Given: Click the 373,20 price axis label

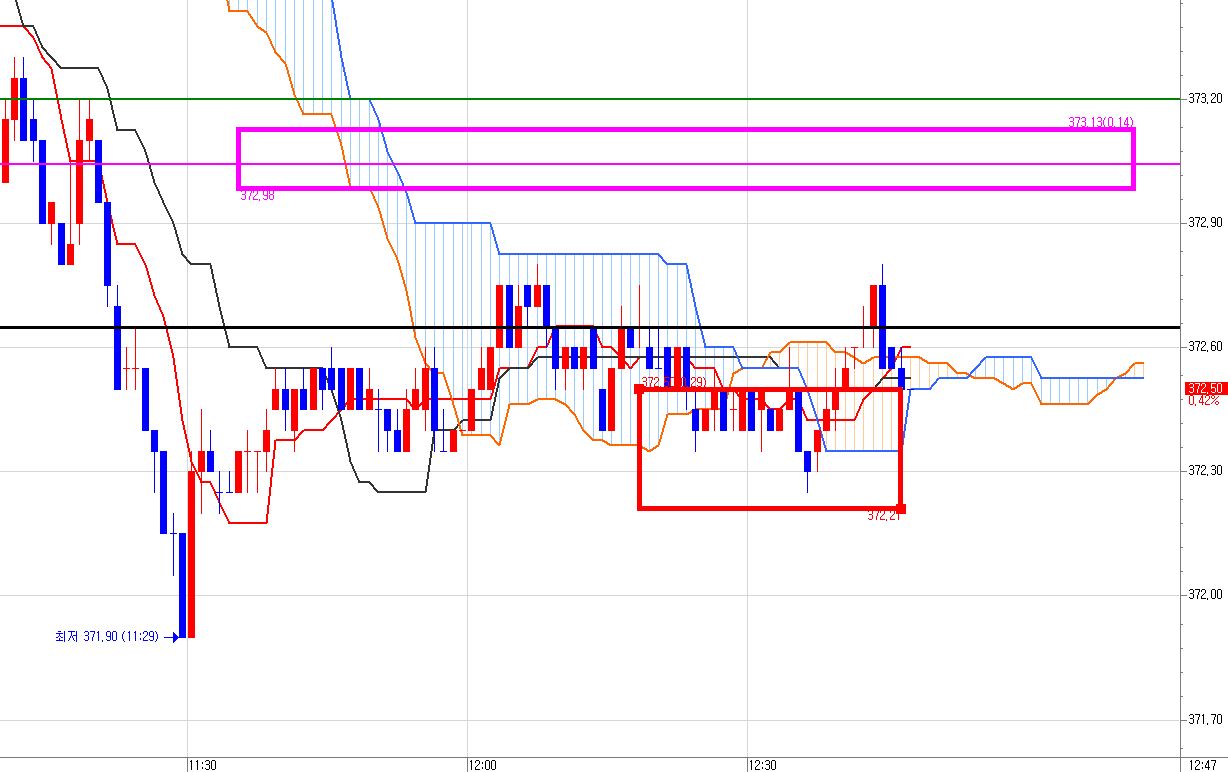Looking at the screenshot, I should click(1205, 99).
